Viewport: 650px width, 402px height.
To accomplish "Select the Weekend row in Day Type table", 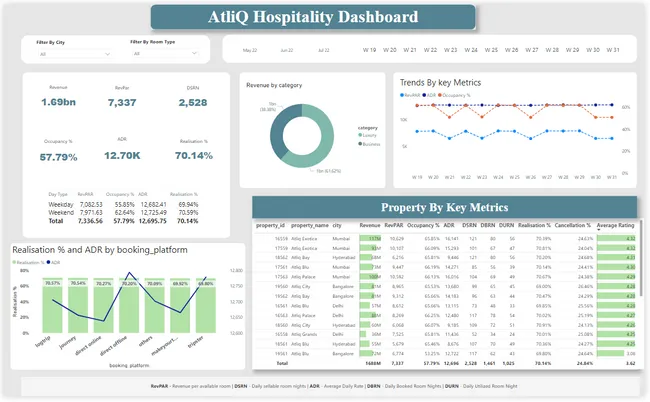I will coord(123,213).
